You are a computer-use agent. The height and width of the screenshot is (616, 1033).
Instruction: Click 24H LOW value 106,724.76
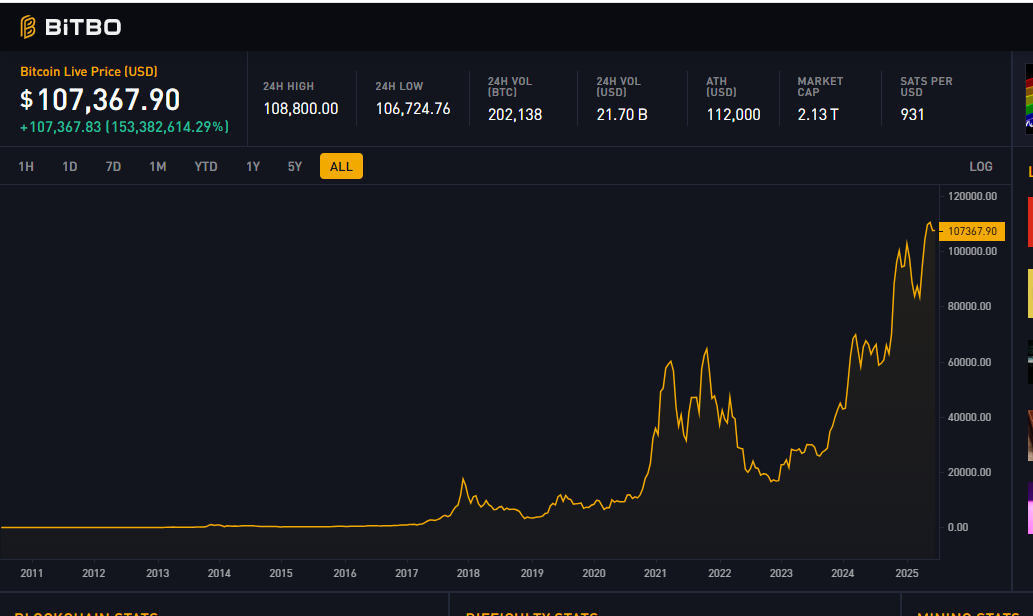click(x=413, y=109)
